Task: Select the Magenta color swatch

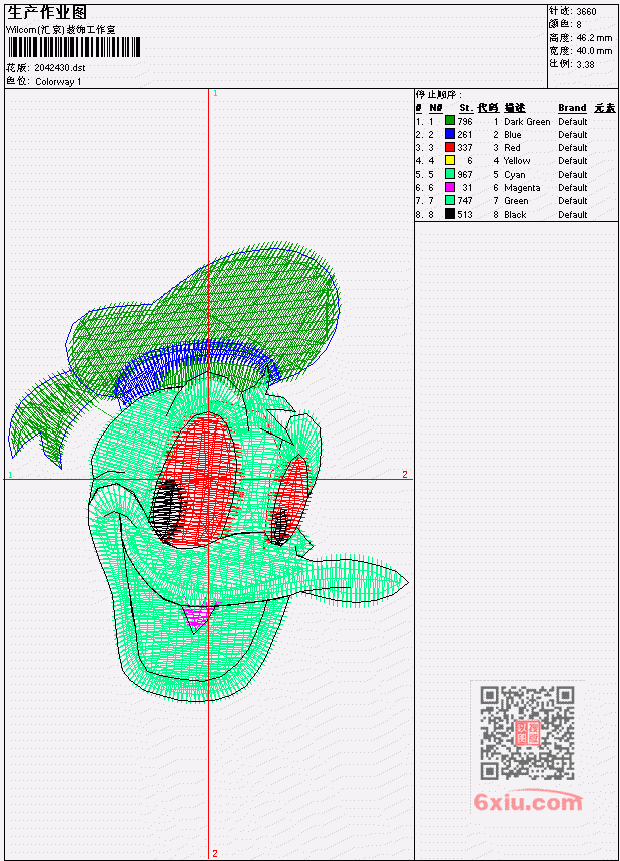Action: (x=450, y=188)
